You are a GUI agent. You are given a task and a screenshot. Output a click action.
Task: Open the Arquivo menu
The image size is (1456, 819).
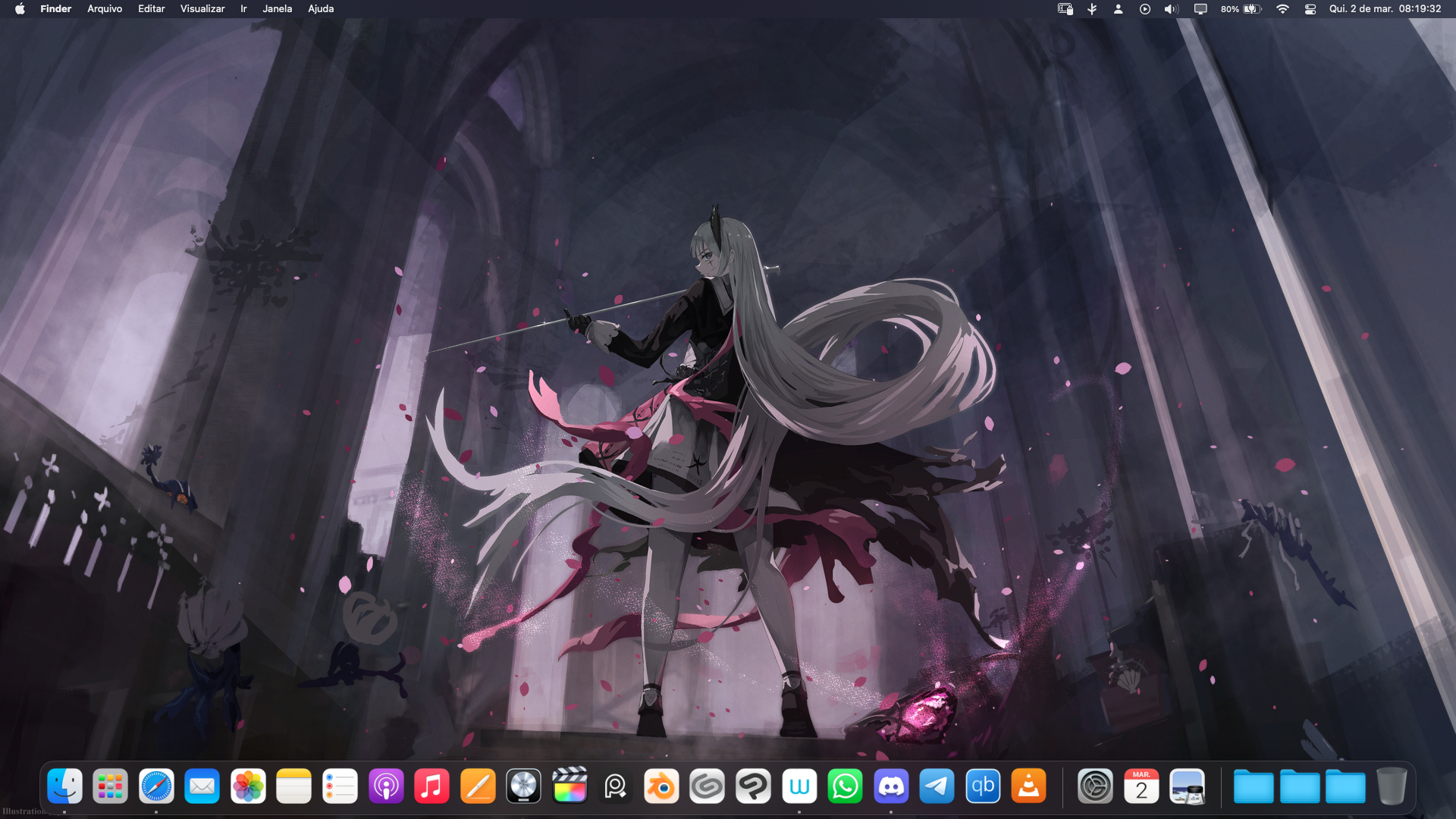(105, 9)
